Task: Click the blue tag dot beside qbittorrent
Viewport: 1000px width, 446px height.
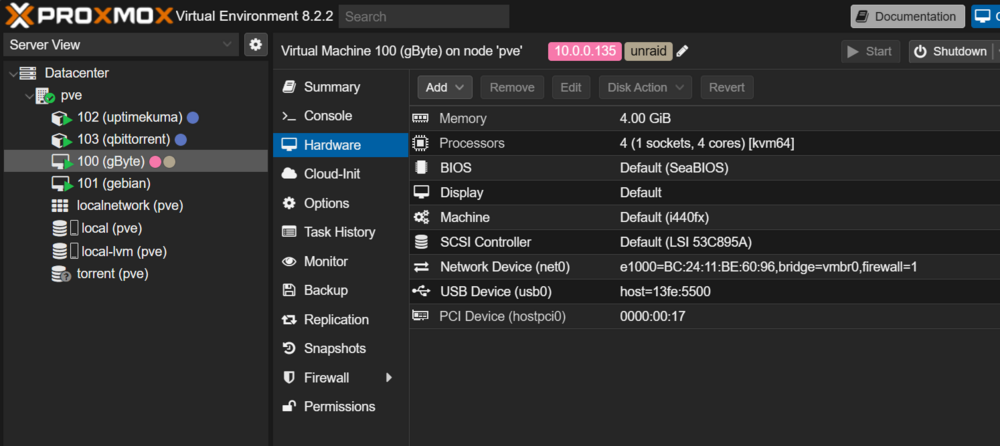Action: pyautogui.click(x=180, y=140)
